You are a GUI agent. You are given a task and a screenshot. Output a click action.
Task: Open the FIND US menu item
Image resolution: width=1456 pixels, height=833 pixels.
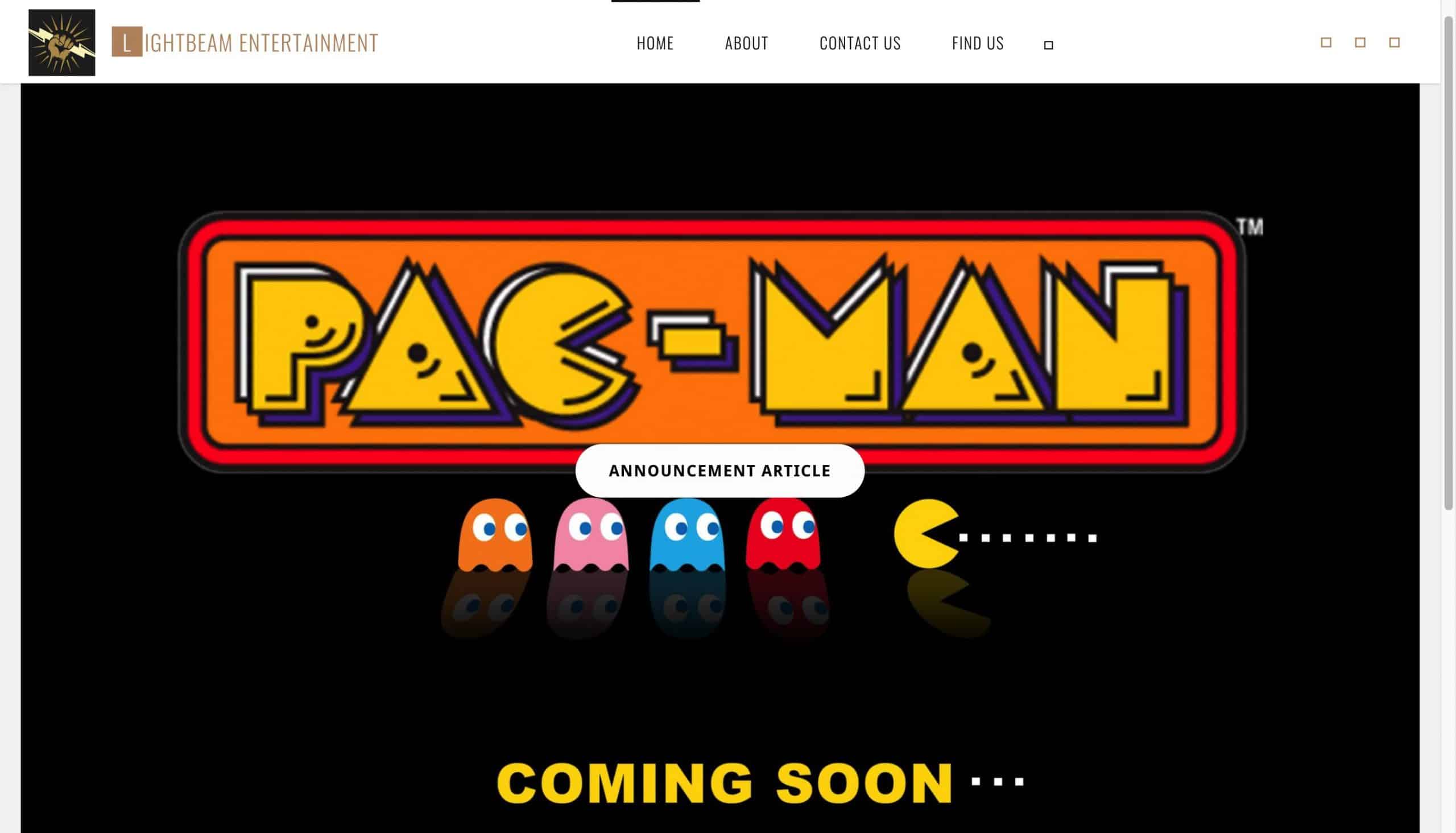point(977,43)
